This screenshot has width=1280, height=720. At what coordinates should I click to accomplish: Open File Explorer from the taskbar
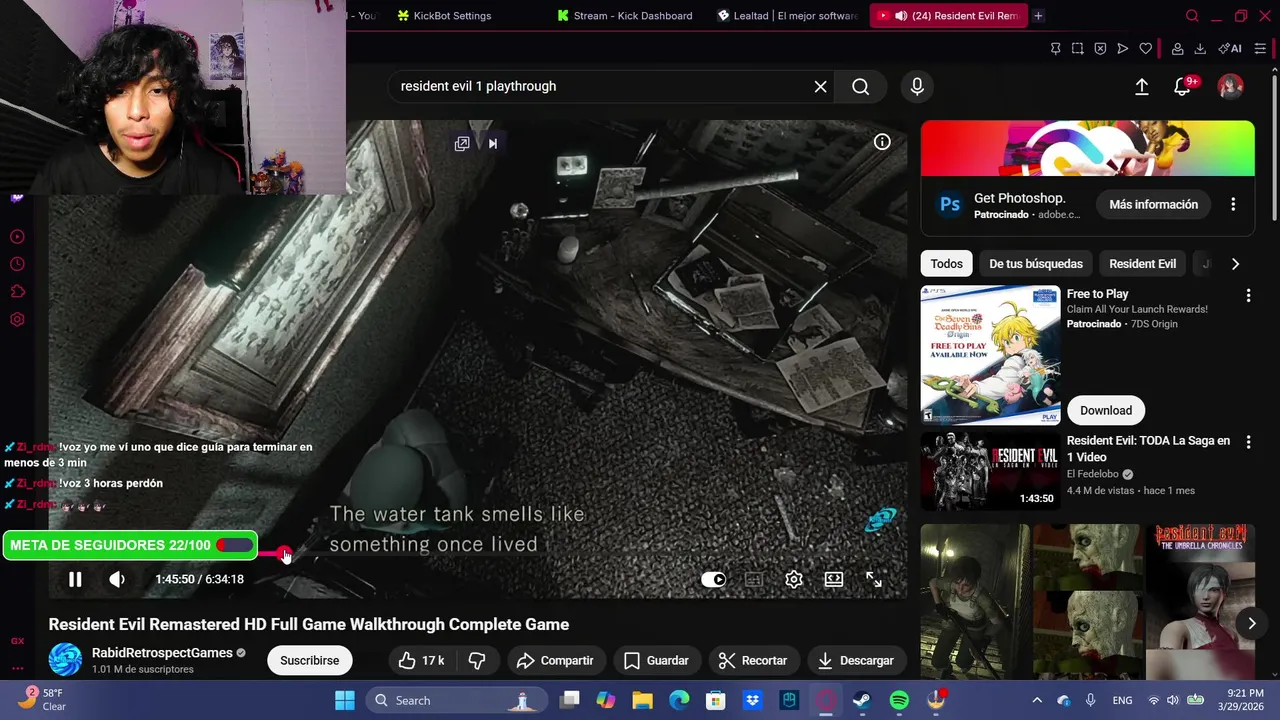[642, 700]
